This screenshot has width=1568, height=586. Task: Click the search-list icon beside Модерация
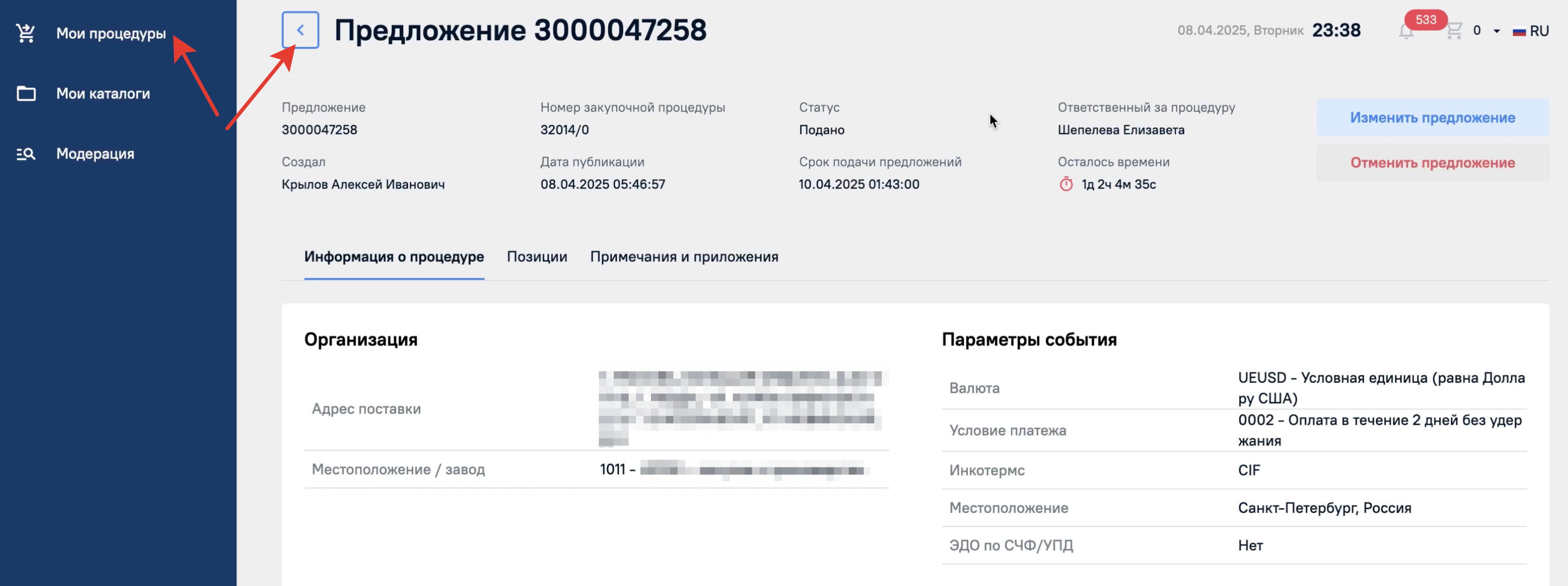(x=26, y=154)
